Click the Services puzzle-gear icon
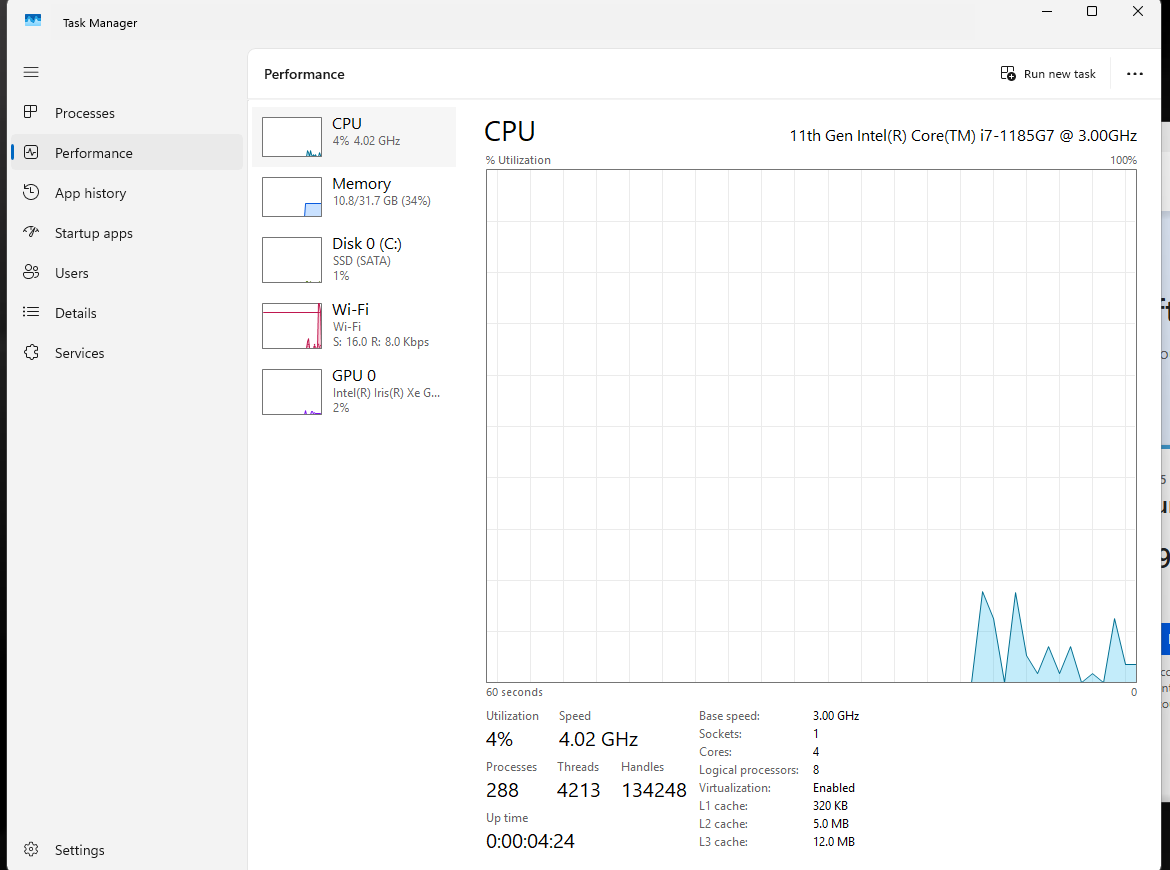1170x870 pixels. [31, 353]
